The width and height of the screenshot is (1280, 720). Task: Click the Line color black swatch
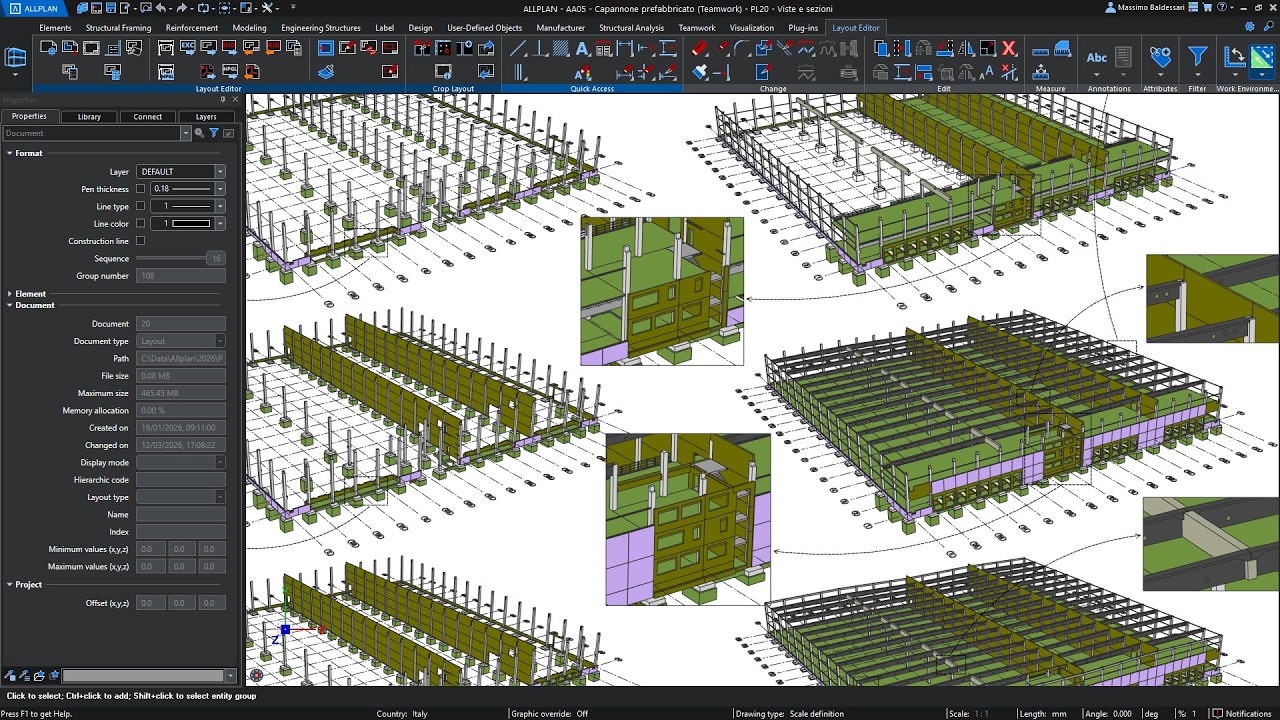(190, 224)
